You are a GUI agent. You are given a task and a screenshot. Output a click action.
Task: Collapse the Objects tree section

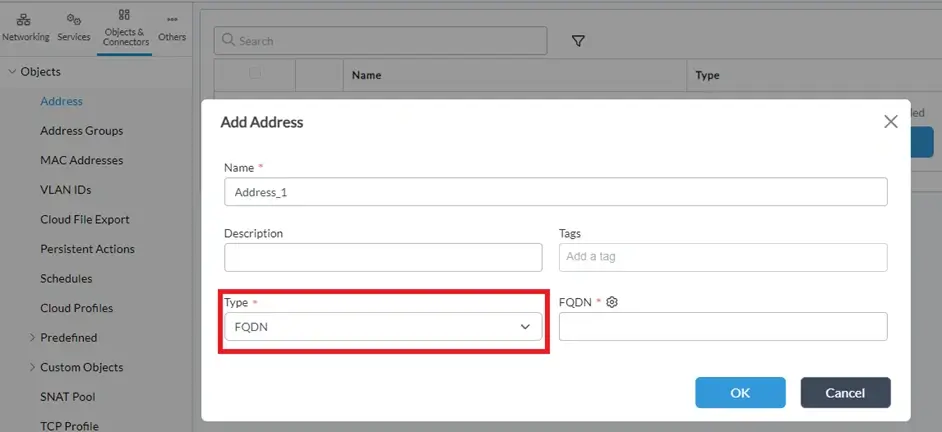(12, 72)
